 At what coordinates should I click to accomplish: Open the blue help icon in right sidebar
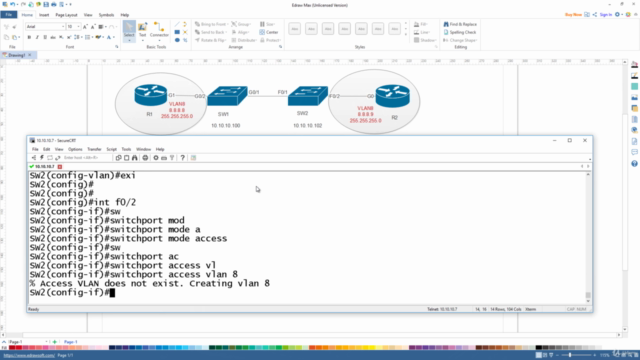point(634,163)
